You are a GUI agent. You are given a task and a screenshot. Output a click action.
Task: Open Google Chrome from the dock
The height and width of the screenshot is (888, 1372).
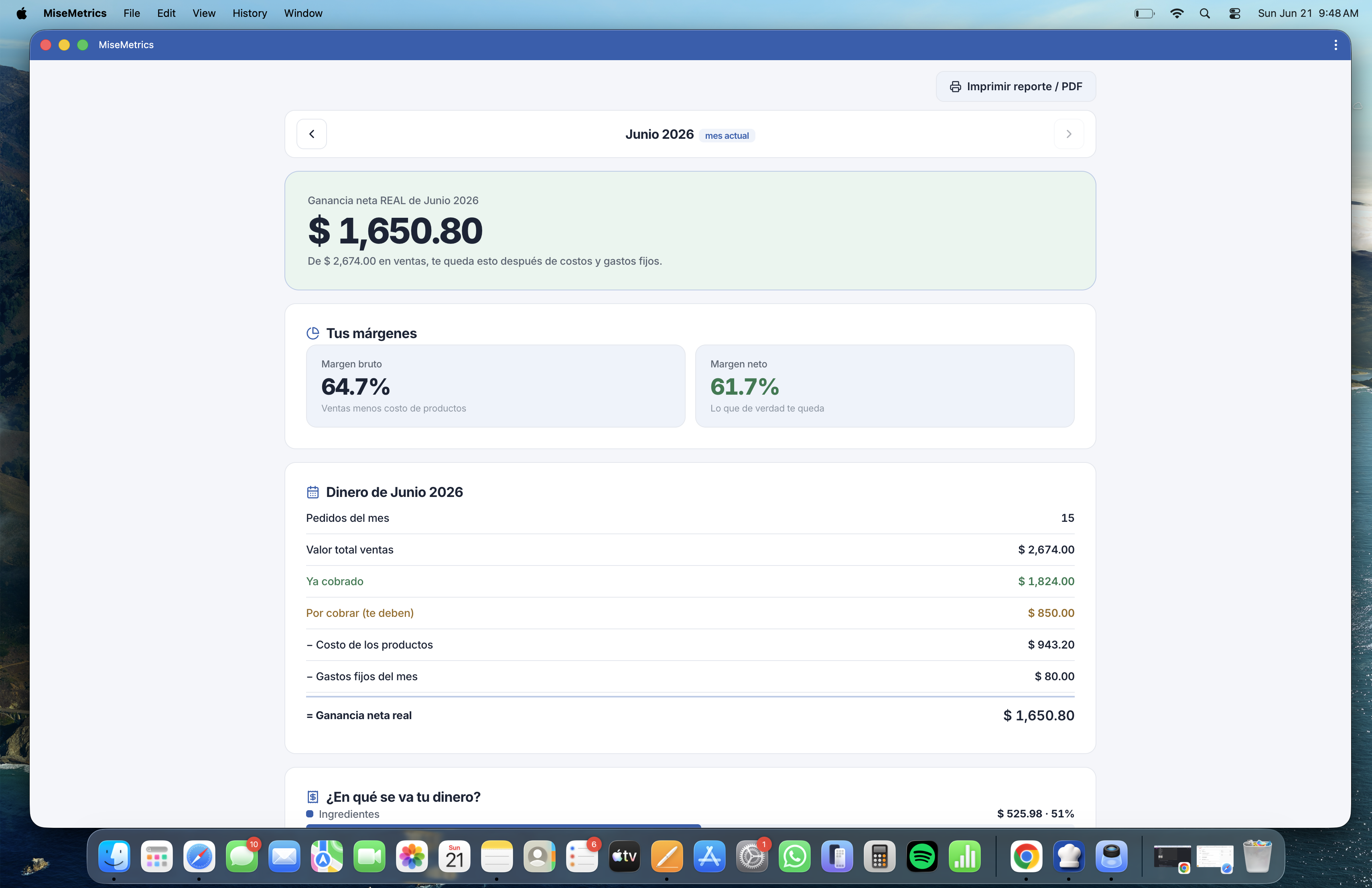[x=1026, y=856]
